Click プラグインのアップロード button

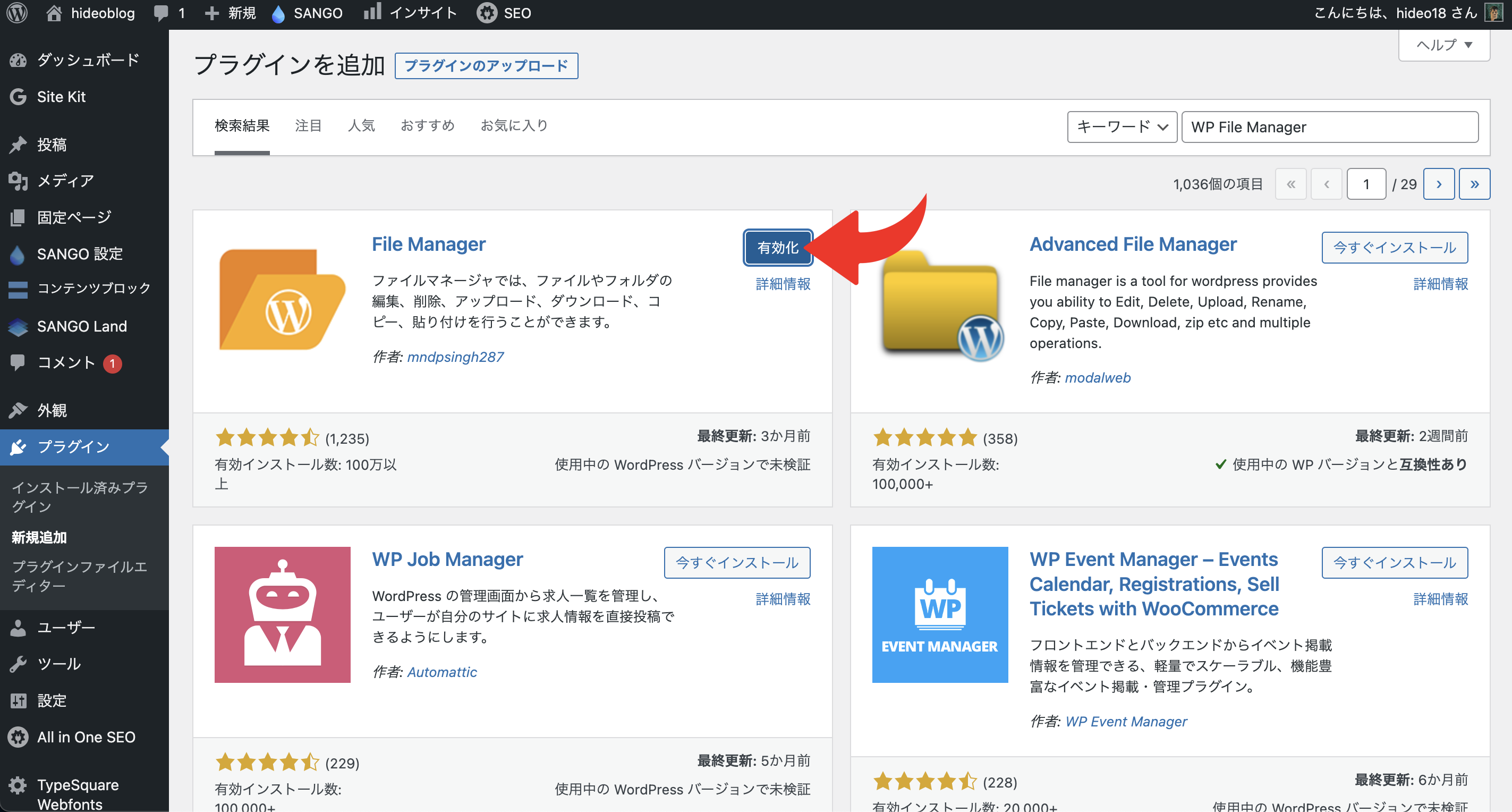click(486, 66)
